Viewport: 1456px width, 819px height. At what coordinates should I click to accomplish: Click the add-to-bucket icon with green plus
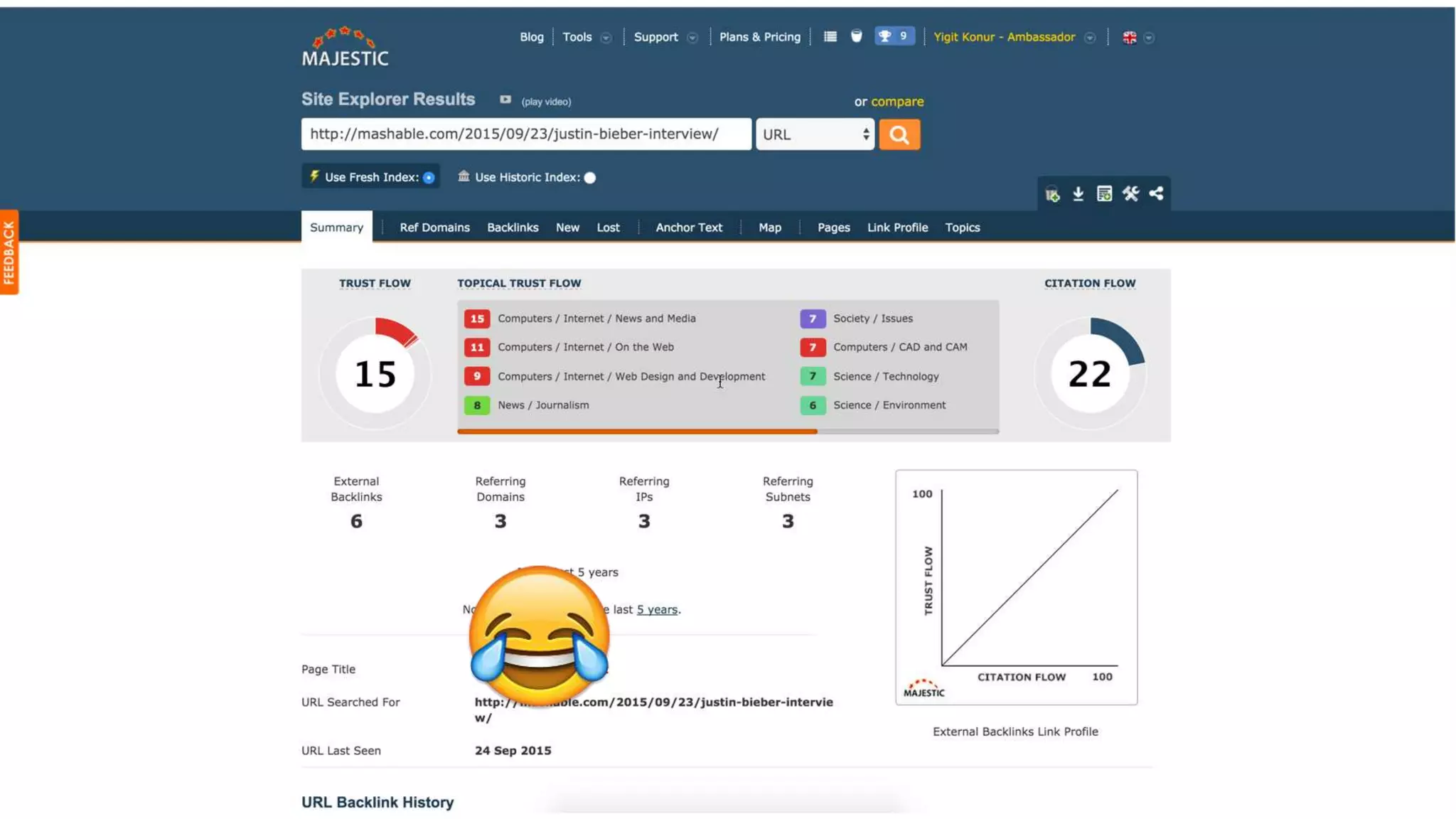tap(1052, 194)
